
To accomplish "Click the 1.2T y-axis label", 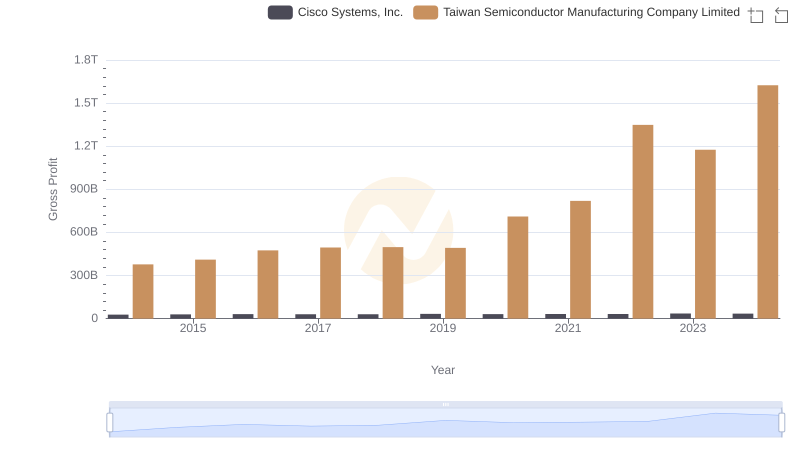I will [86, 146].
